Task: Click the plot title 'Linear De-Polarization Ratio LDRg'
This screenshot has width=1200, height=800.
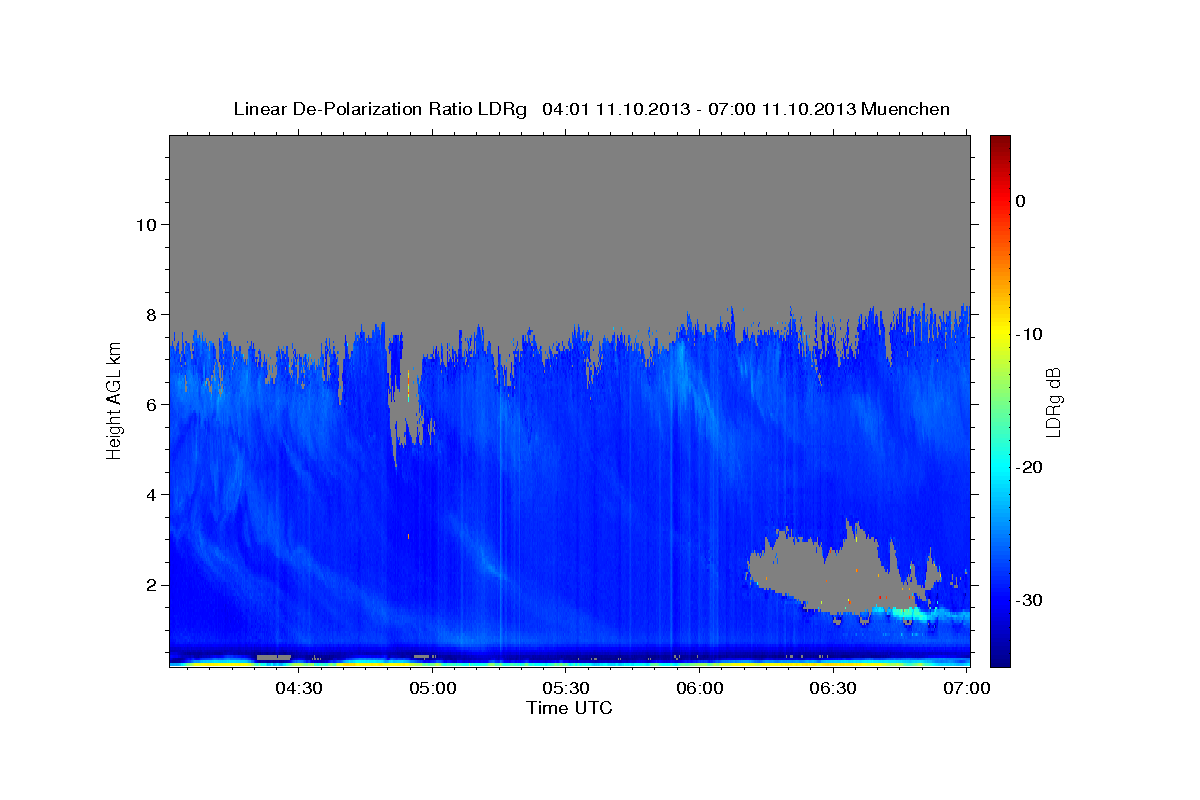Action: [380, 109]
